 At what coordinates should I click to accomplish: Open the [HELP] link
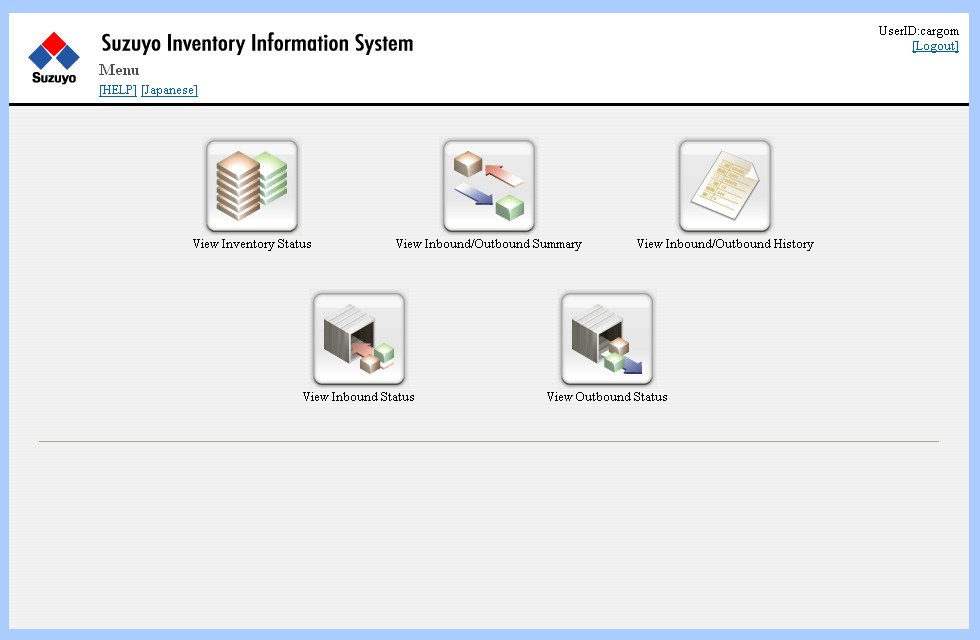pos(118,90)
